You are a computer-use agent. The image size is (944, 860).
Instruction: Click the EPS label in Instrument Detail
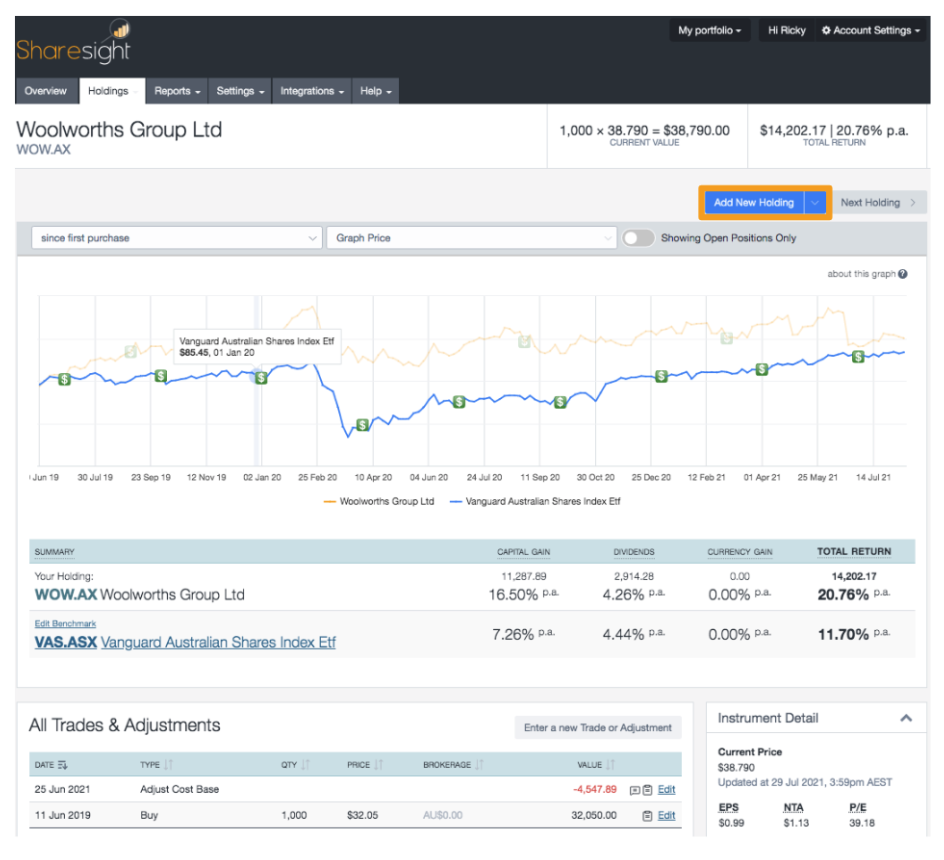(728, 808)
